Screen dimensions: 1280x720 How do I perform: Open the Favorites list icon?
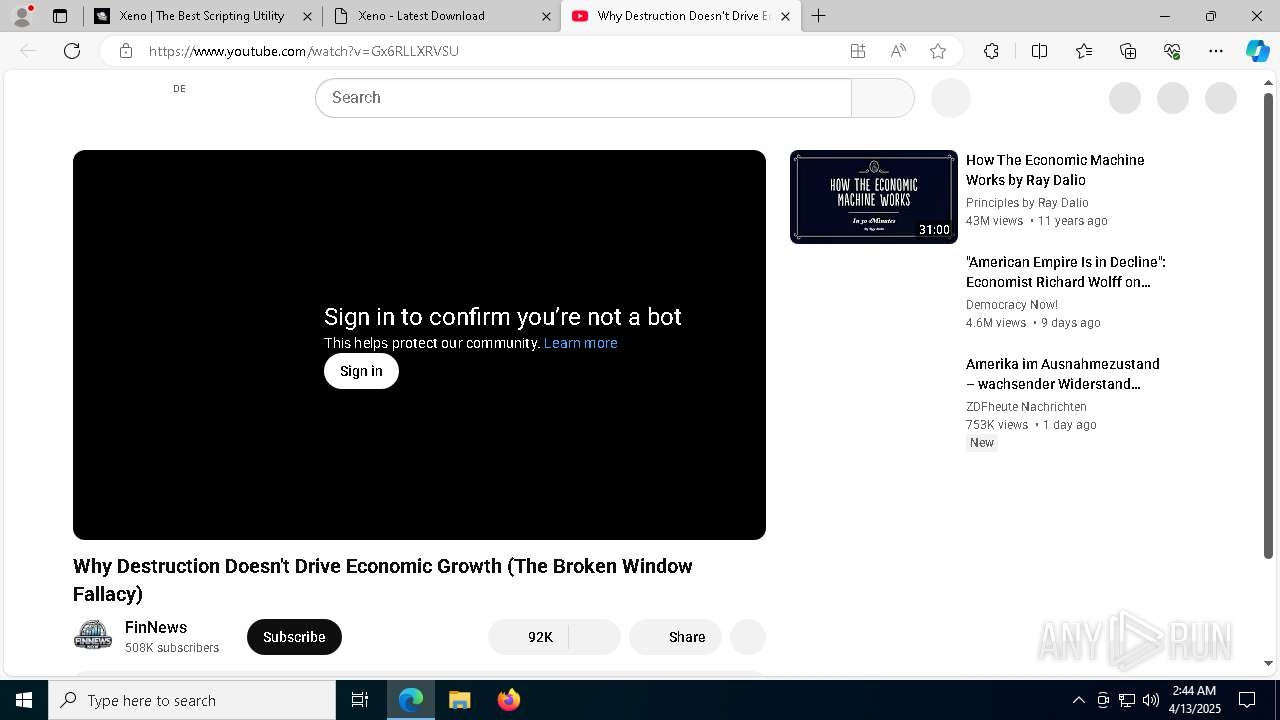[1084, 51]
